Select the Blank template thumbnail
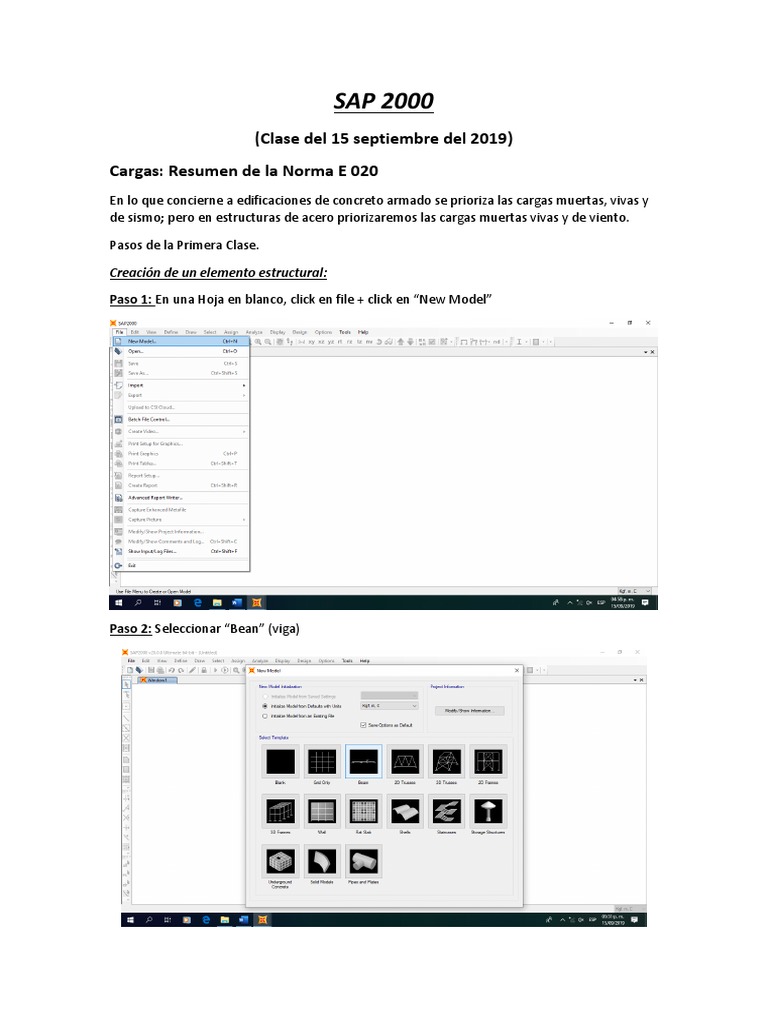 280,761
